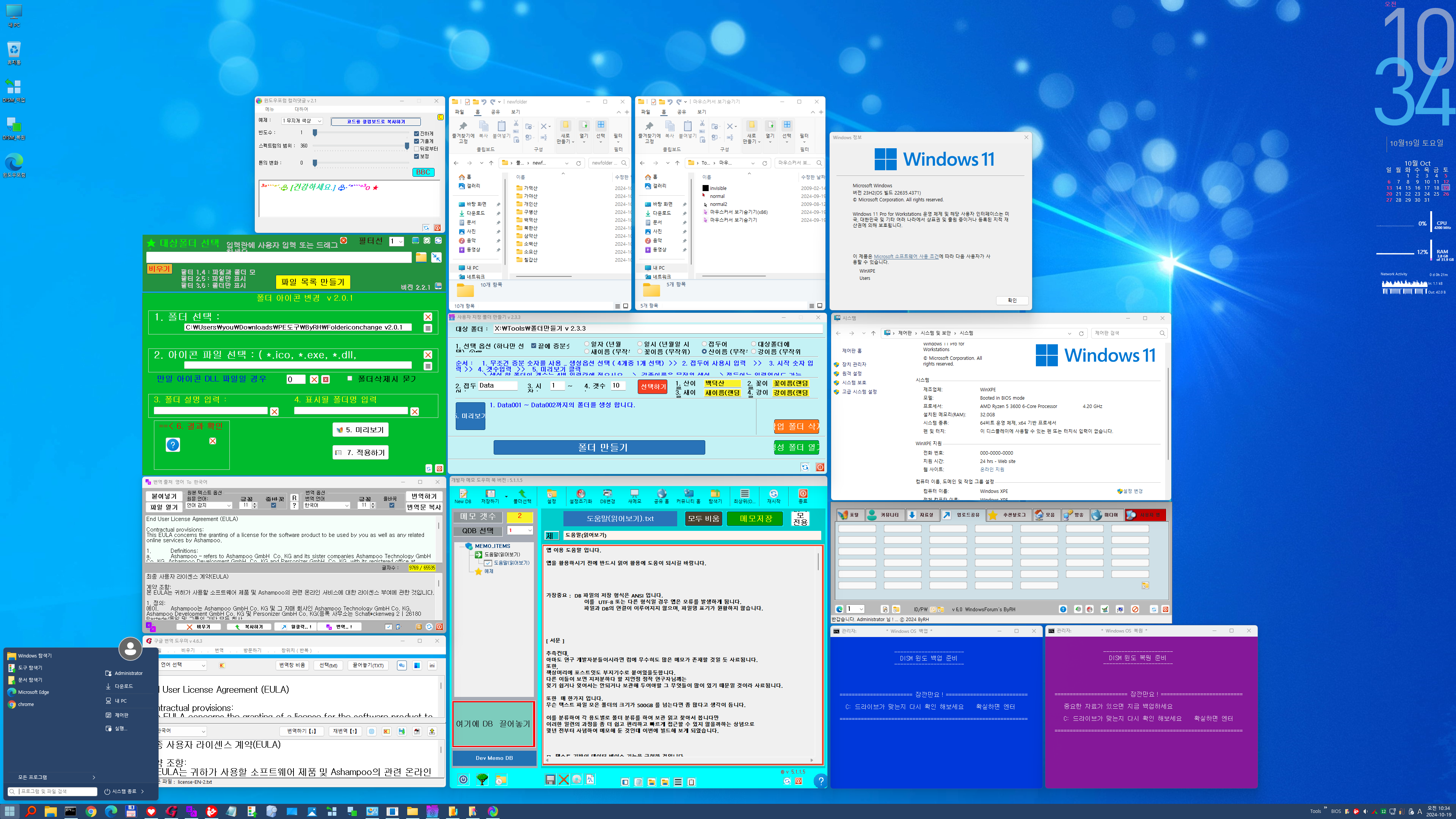Image resolution: width=1456 pixels, height=819 pixels.
Task: Open 커뮤니티 홈 icon in memo toolbar
Action: pos(689,496)
